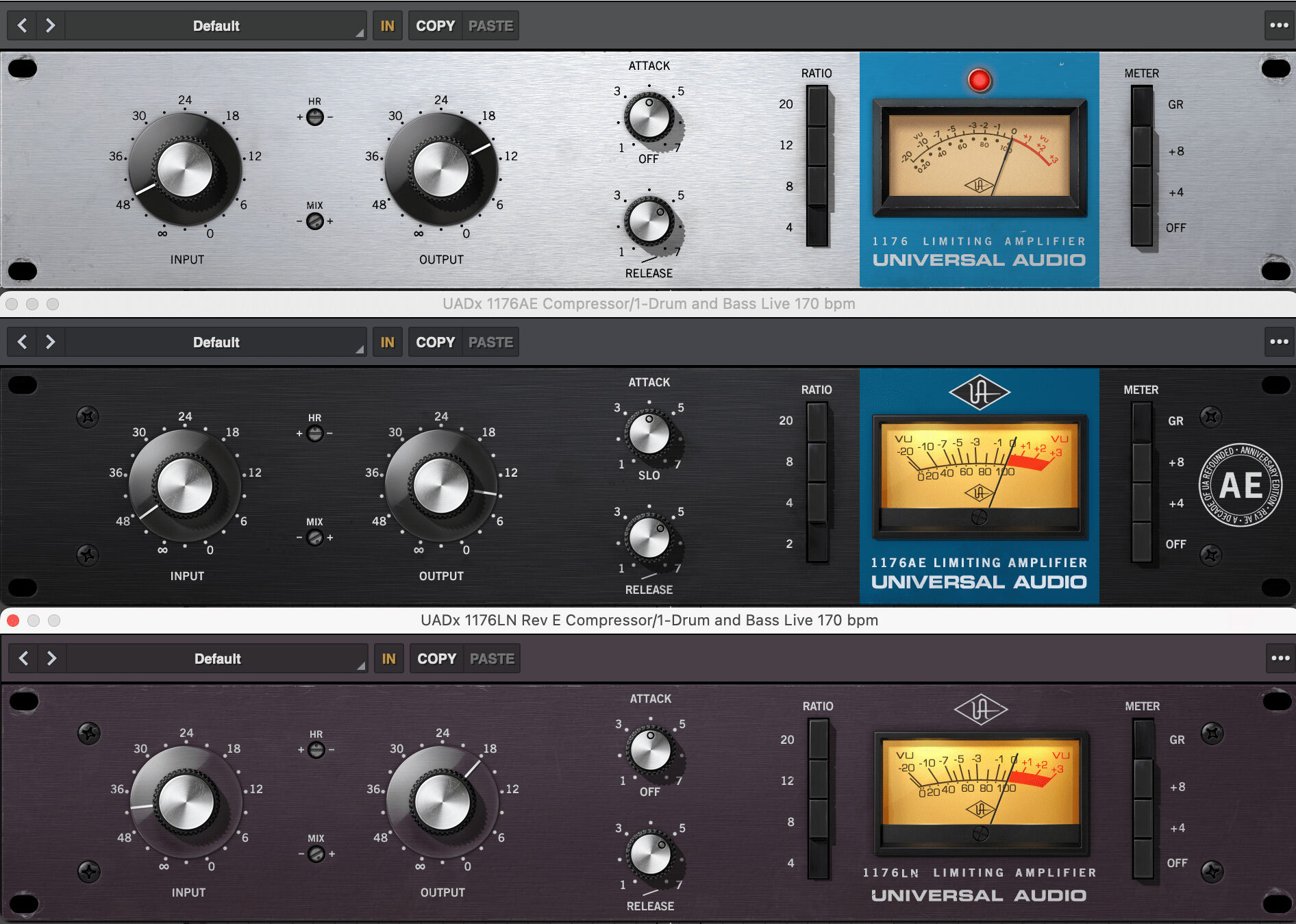Image resolution: width=1296 pixels, height=924 pixels.
Task: Click next preset arrow in middle plugin
Action: 50,342
